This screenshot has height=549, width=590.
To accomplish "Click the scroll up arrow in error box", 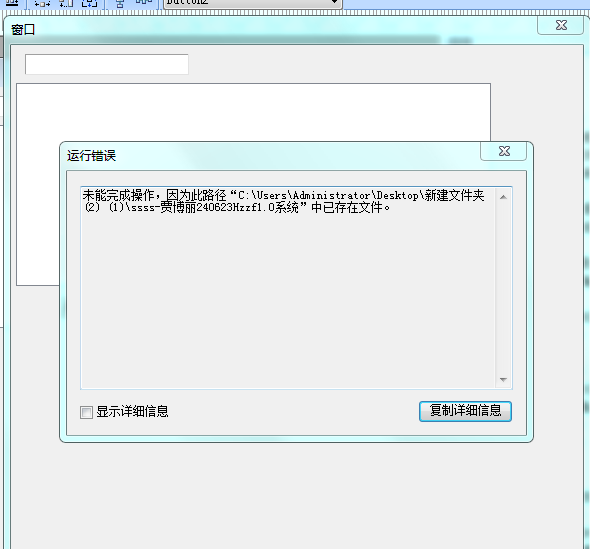I will coord(503,197).
